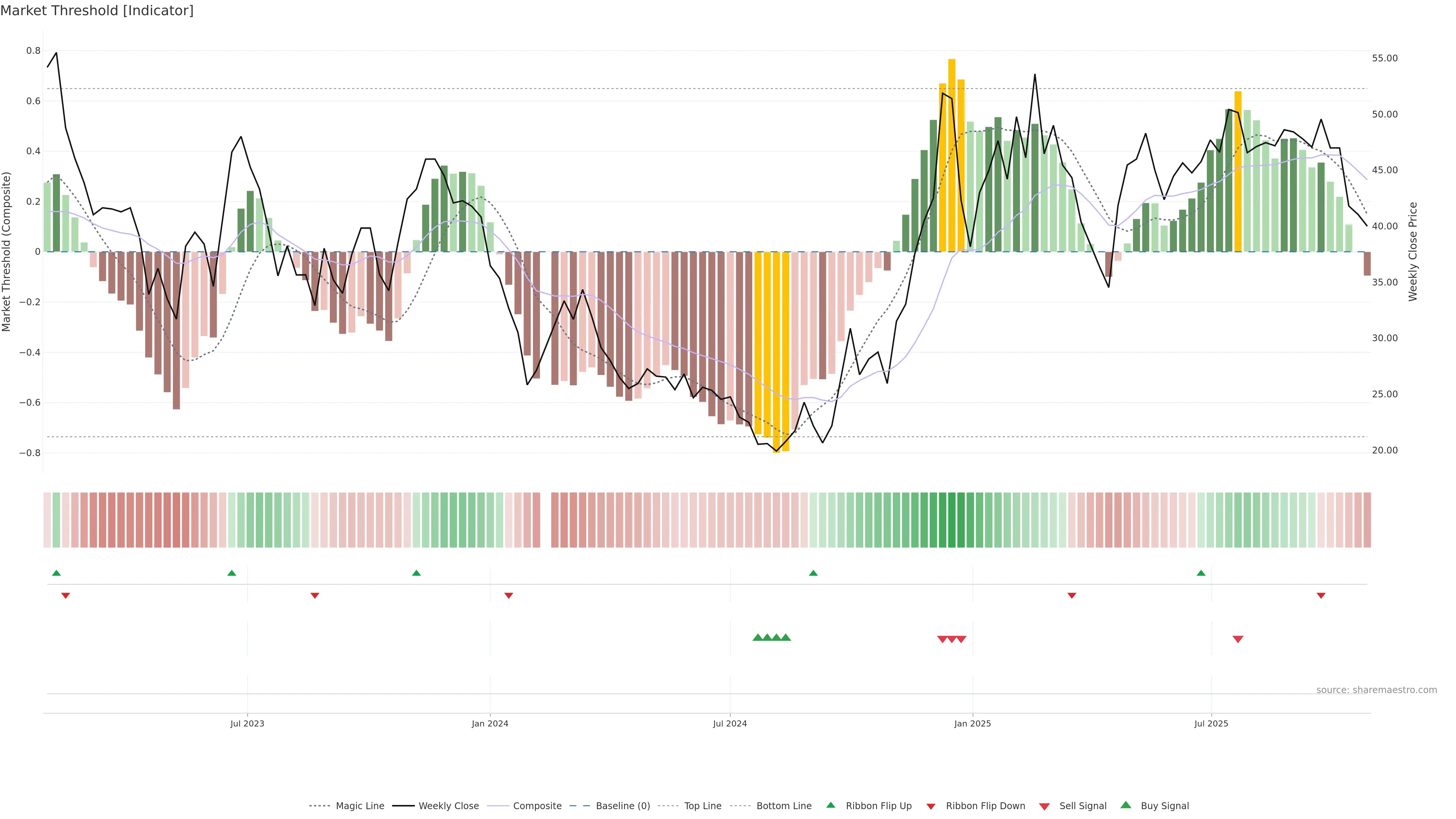The width and height of the screenshot is (1456, 819).
Task: Click the source sharemaestro.com text
Action: 1376,690
